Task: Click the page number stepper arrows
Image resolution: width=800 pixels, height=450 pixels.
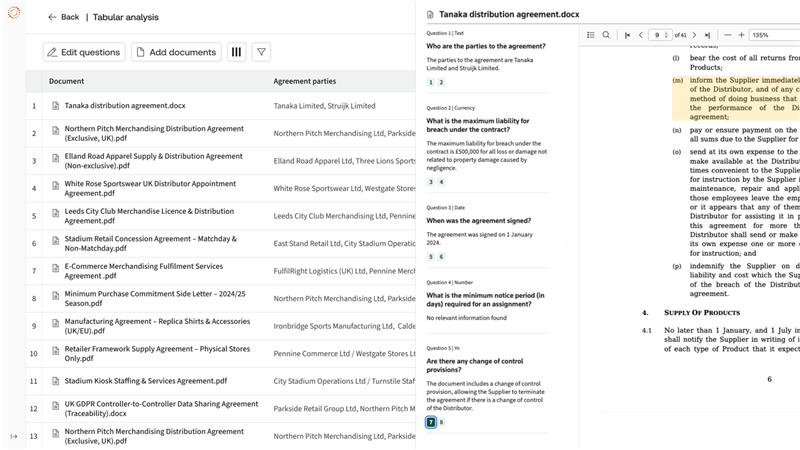Action: tap(666, 35)
